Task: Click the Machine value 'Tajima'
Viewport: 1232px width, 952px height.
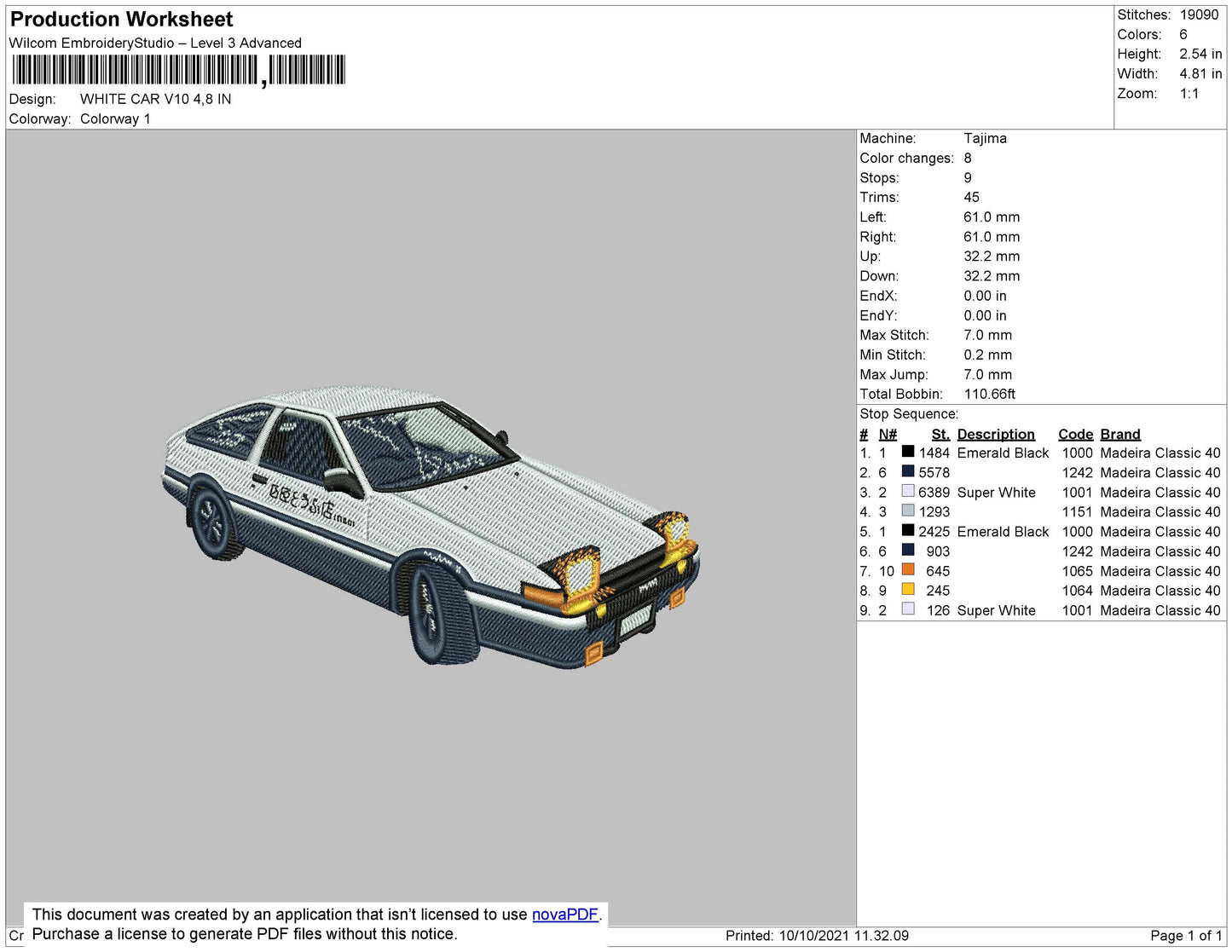Action: 985,138
